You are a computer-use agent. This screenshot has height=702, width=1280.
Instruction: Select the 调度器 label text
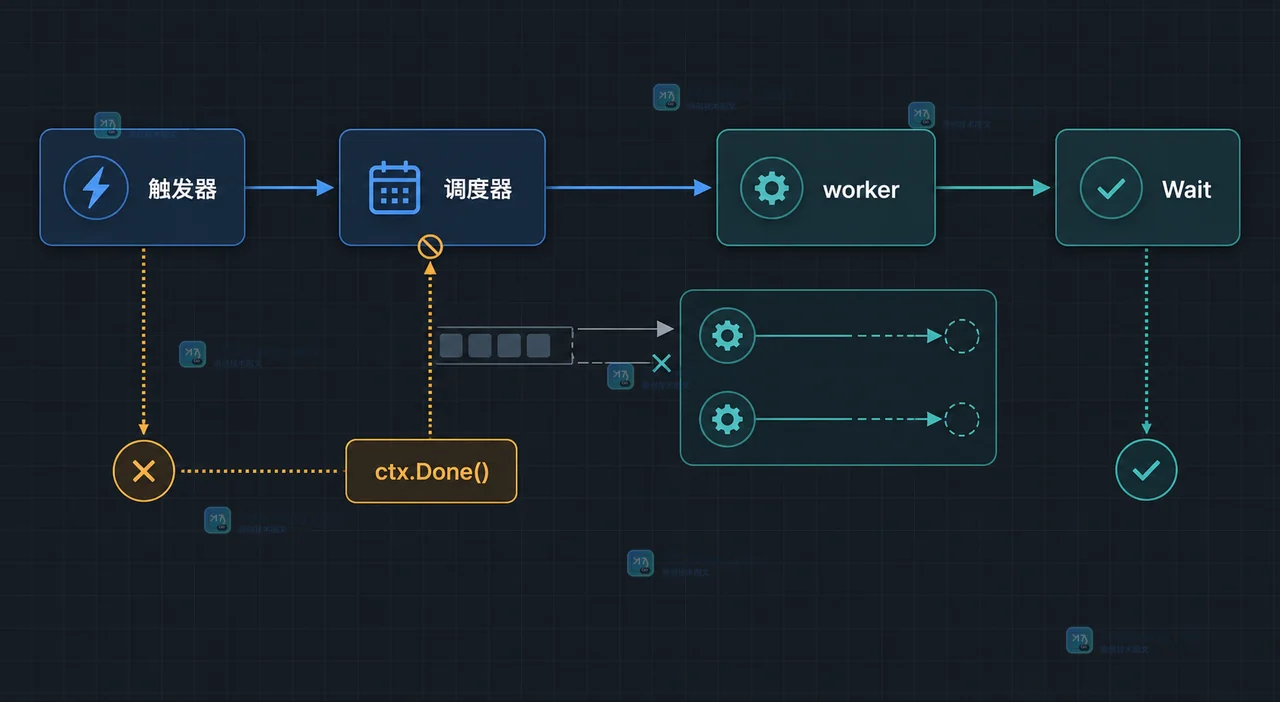478,189
